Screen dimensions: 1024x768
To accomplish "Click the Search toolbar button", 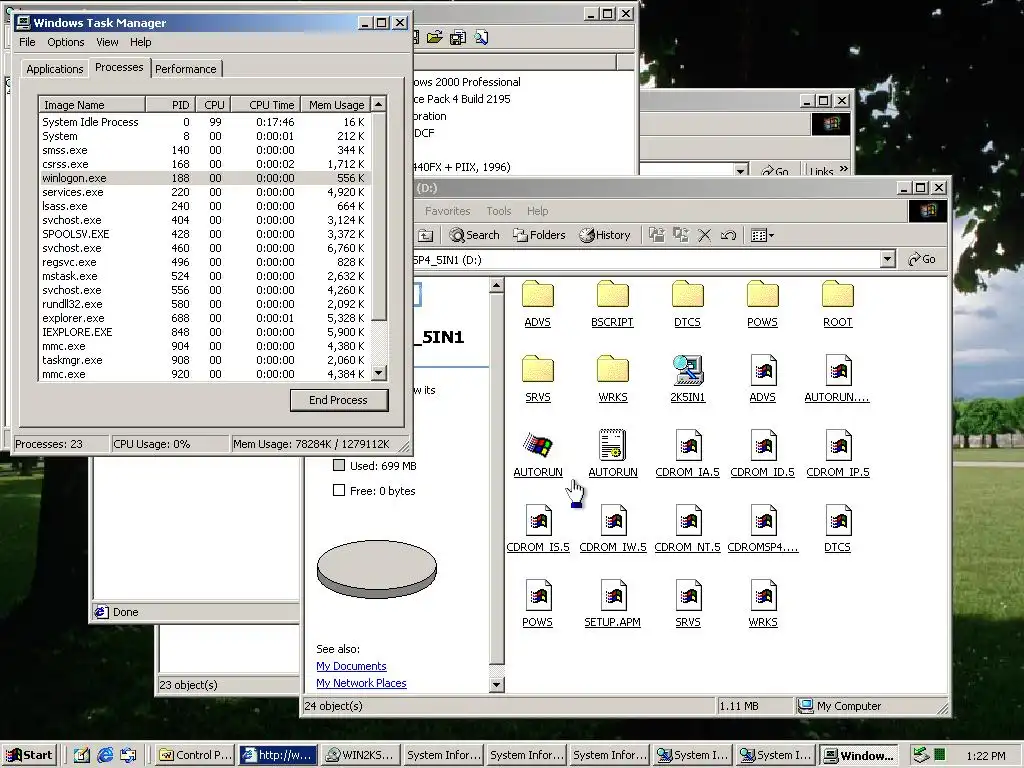I will (x=475, y=235).
